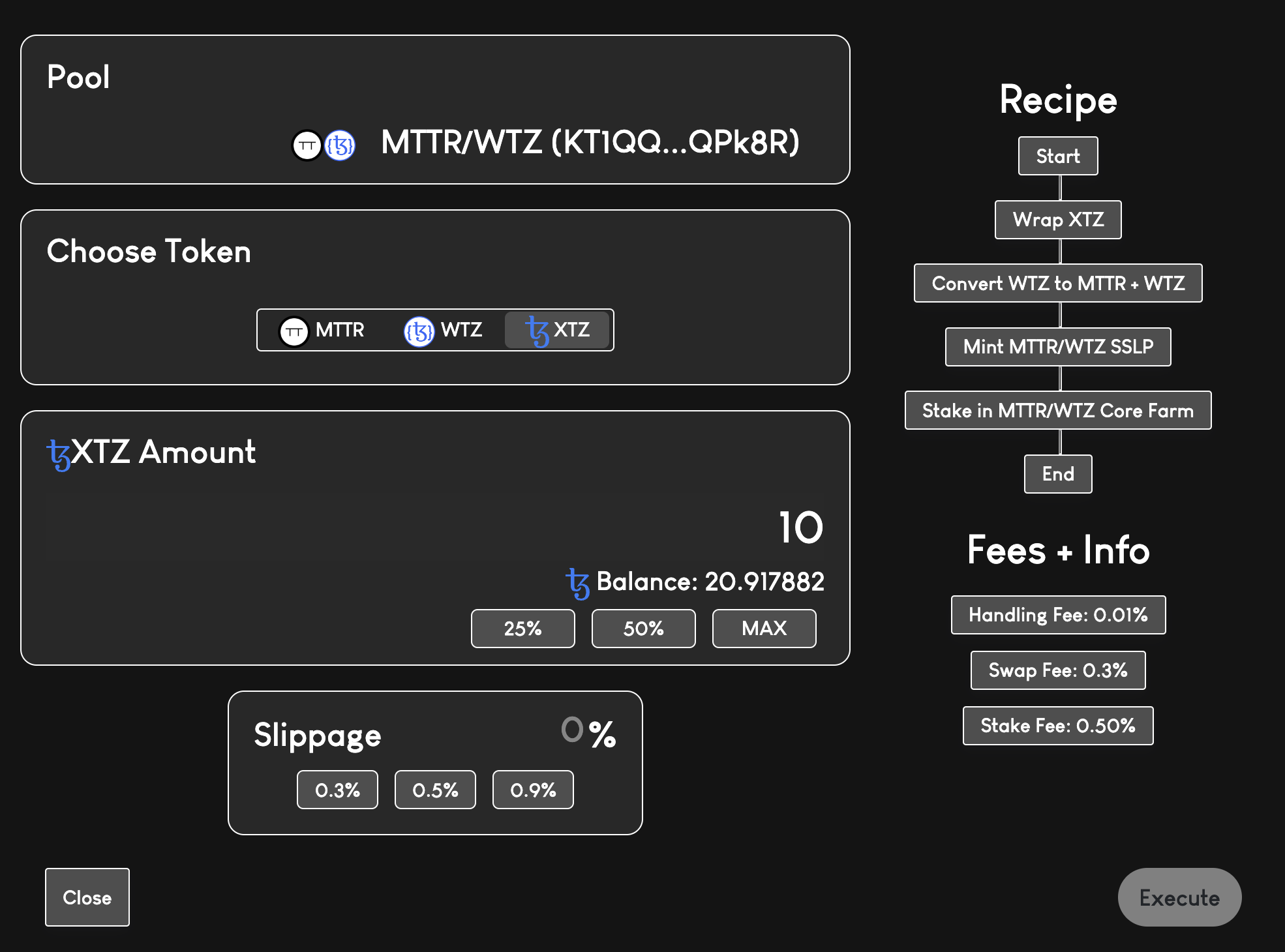Click the Tezos icon next to Balance
Image resolution: width=1285 pixels, height=952 pixels.
click(578, 583)
